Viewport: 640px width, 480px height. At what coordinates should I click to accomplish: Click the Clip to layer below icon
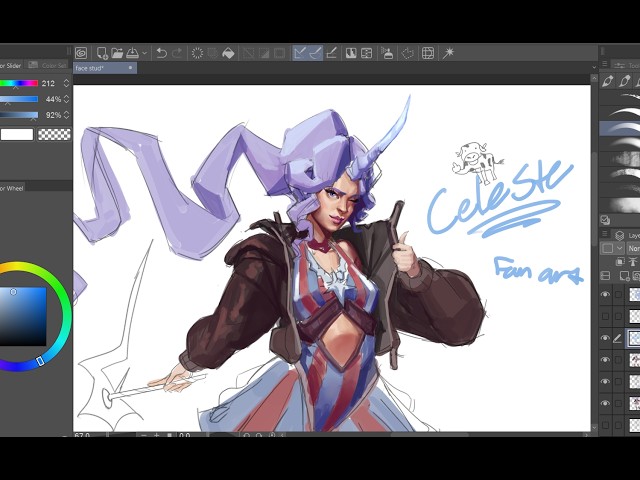[620, 262]
